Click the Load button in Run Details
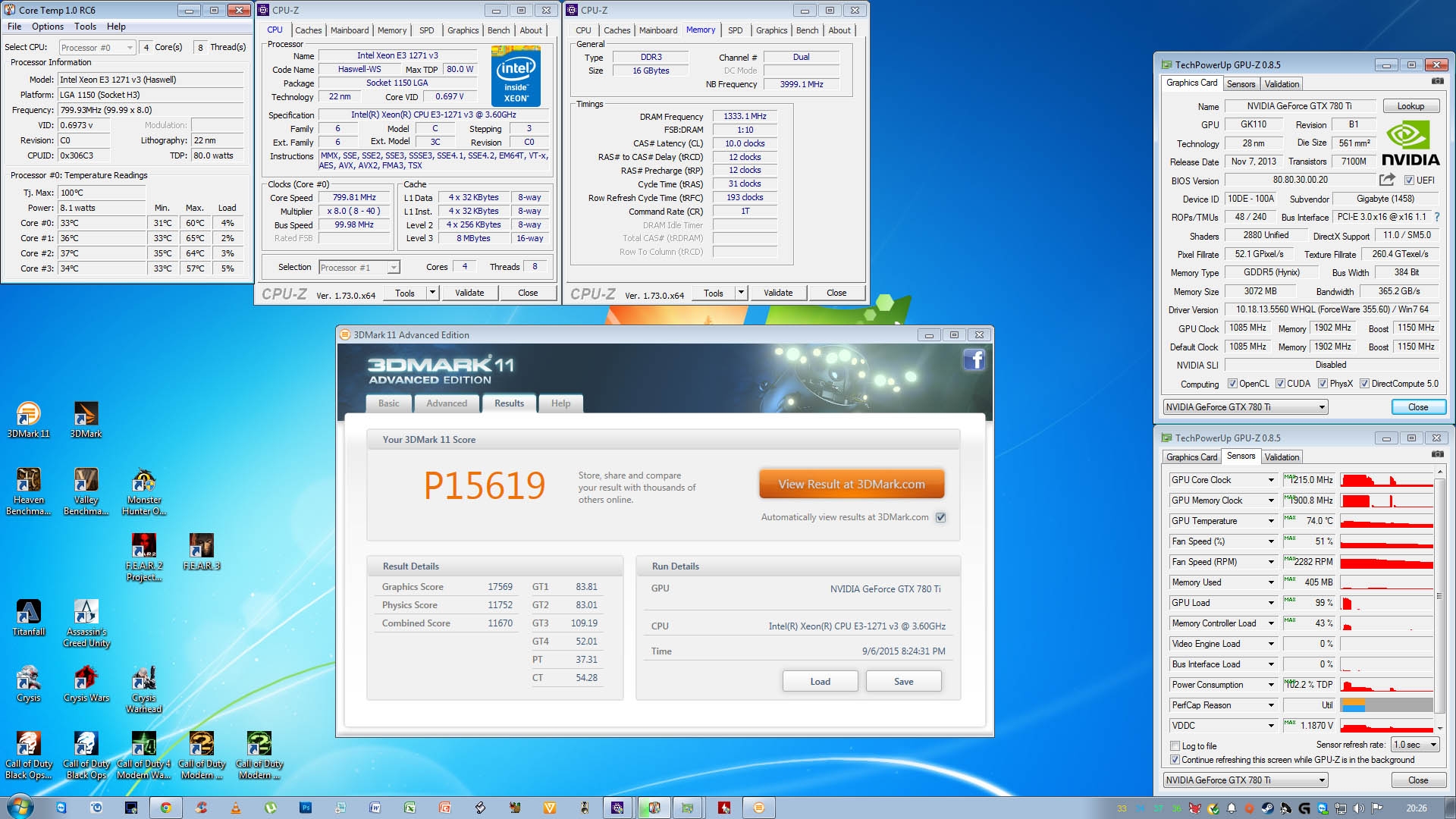Viewport: 1456px width, 819px height. 821,682
